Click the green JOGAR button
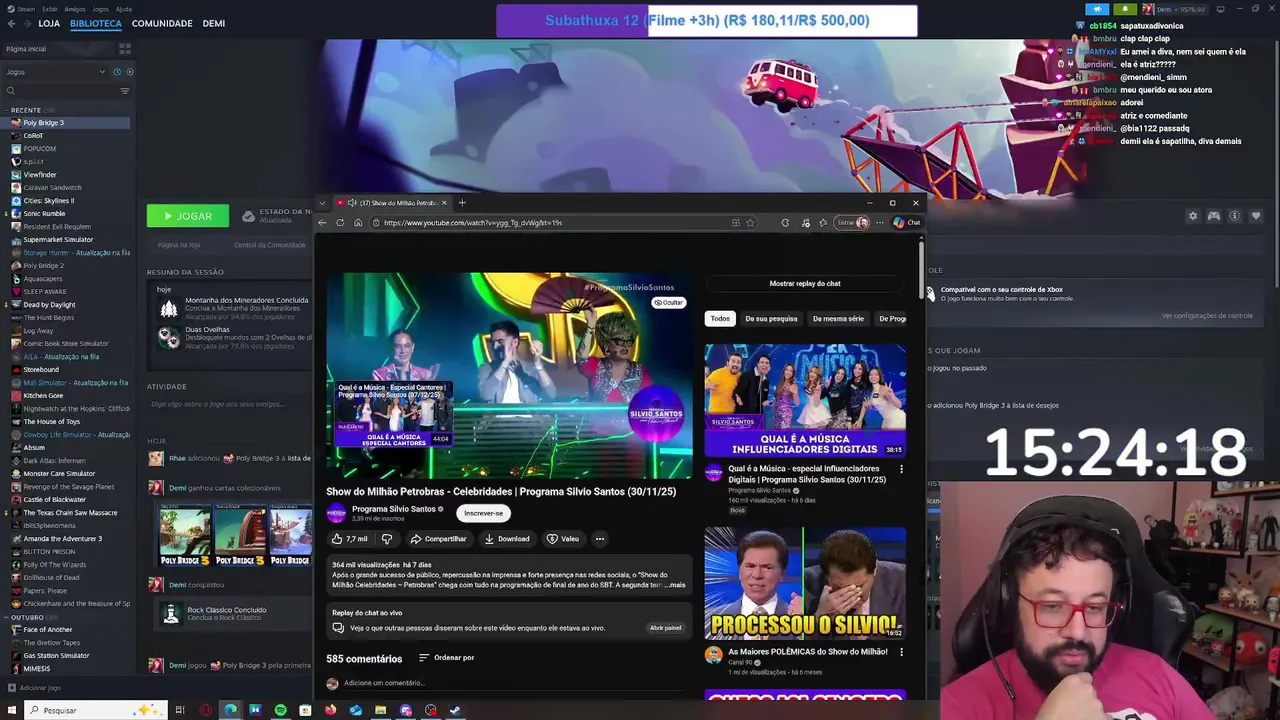 (188, 216)
